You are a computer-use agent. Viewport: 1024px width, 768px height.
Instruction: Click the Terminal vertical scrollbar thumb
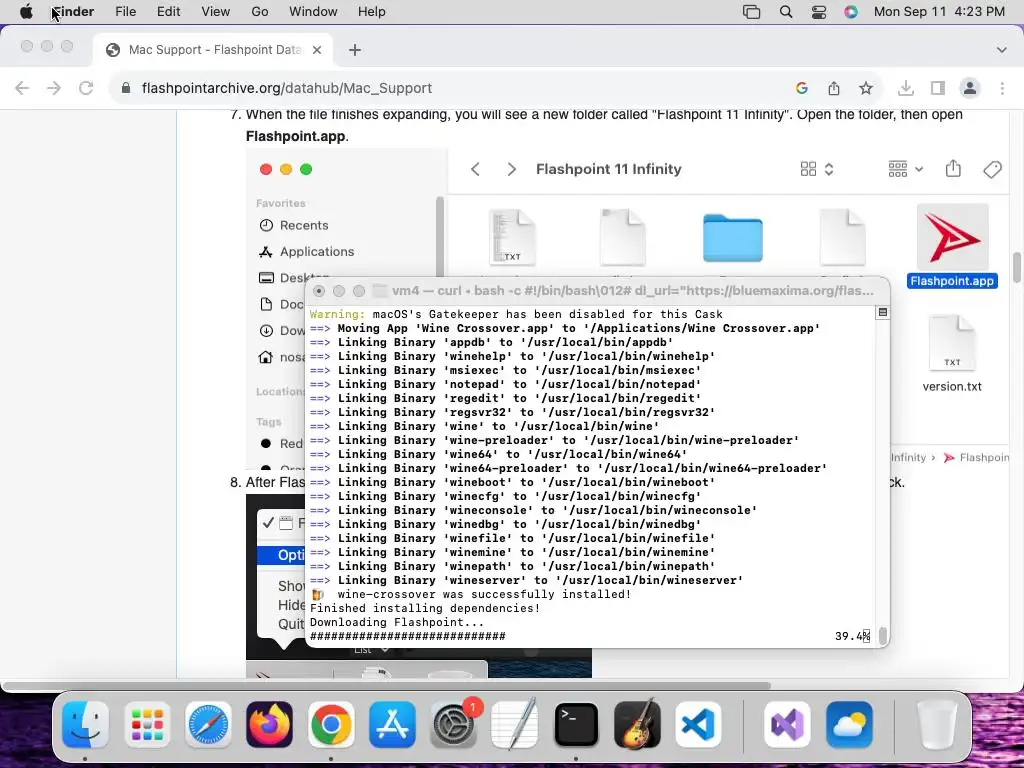click(884, 635)
